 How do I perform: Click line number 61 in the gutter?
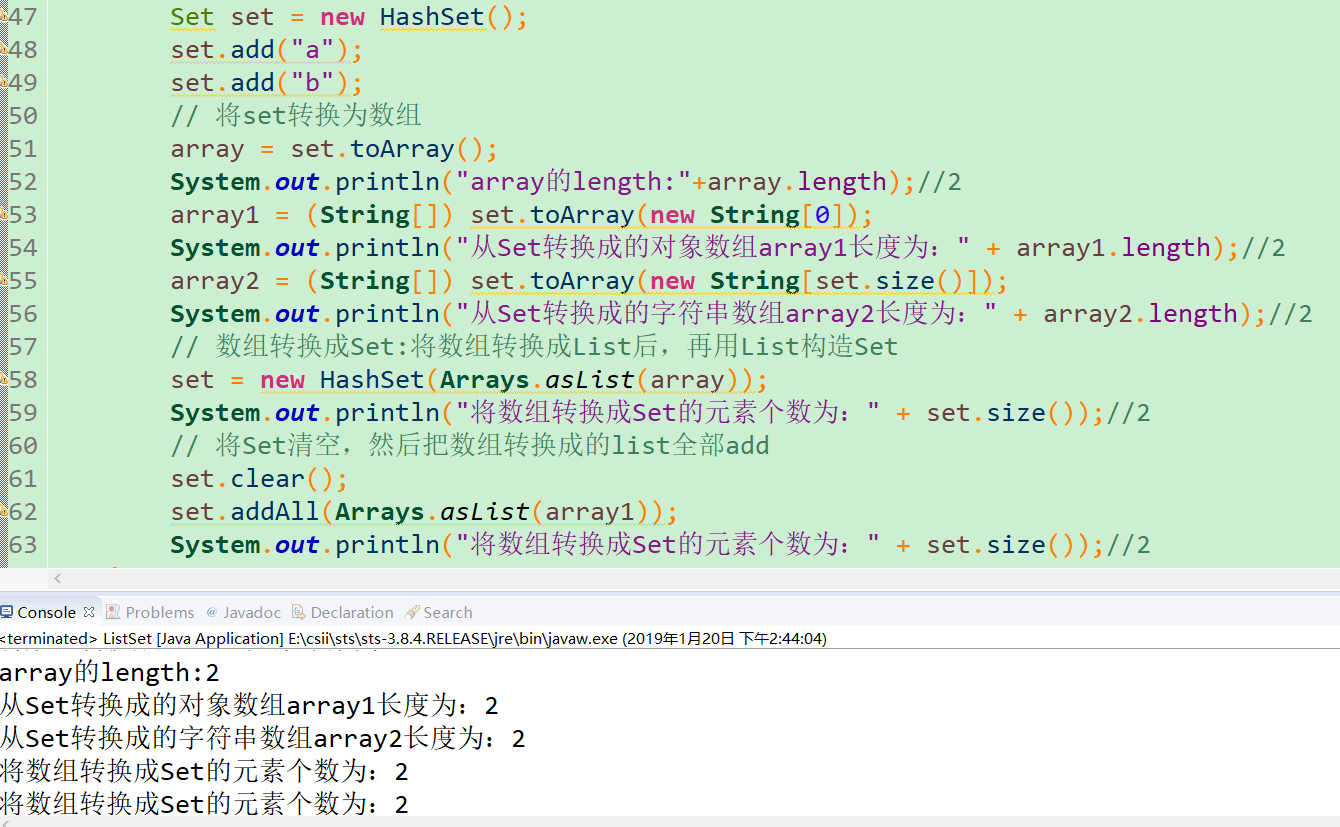23,479
